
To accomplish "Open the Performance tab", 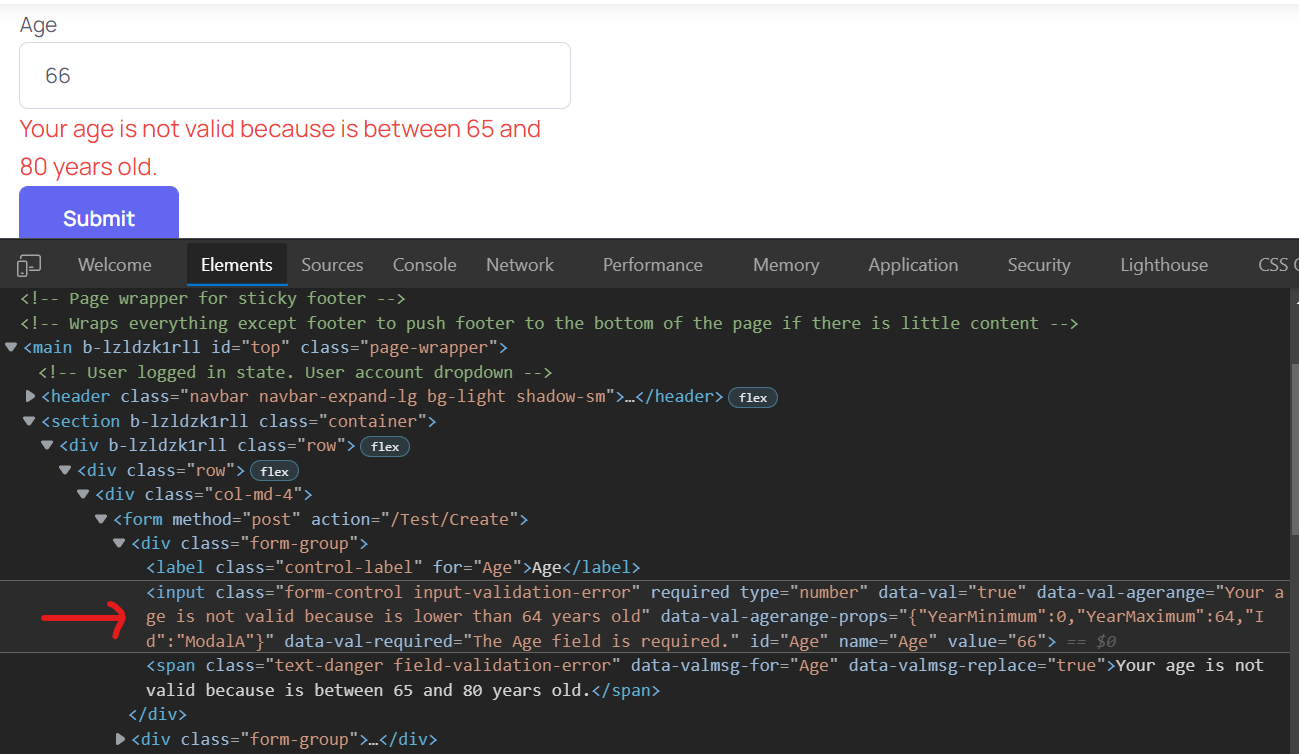I will (653, 265).
